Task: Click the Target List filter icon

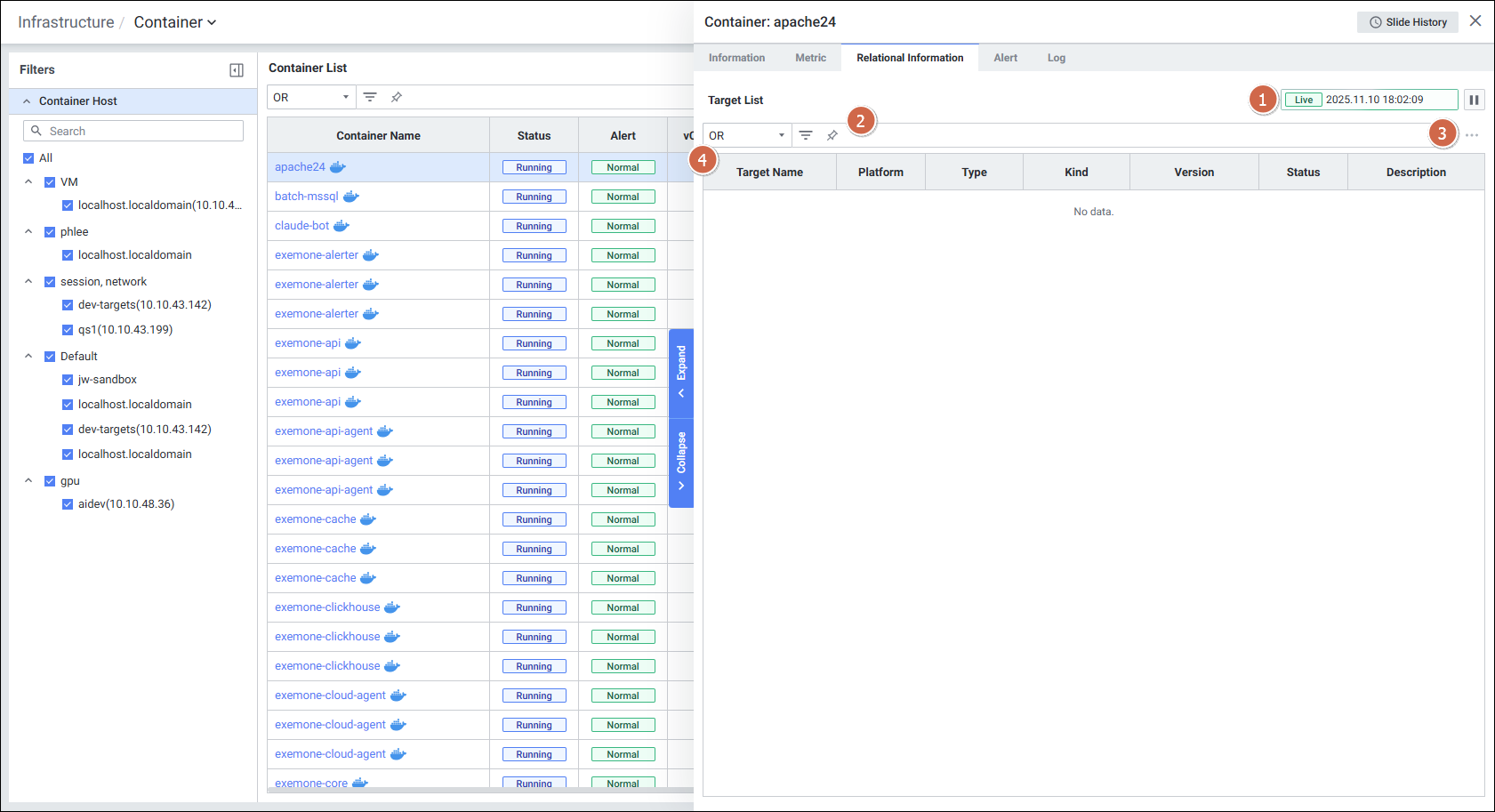Action: pyautogui.click(x=805, y=135)
